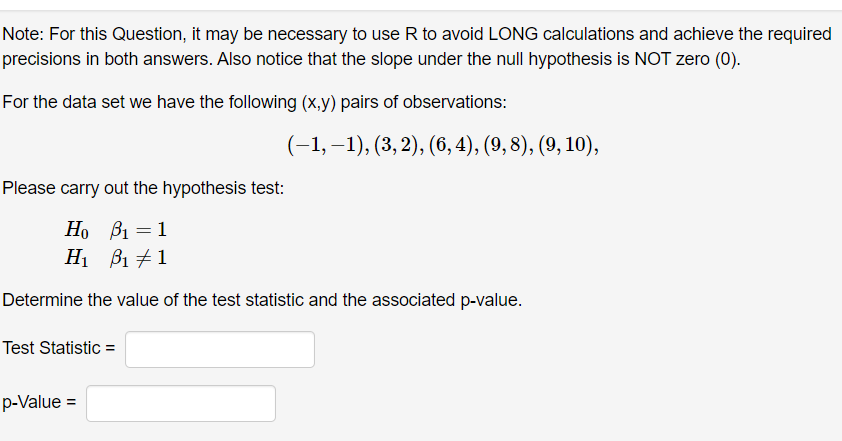The width and height of the screenshot is (842, 441).
Task: Click the word LONG in the note
Action: pos(513,34)
